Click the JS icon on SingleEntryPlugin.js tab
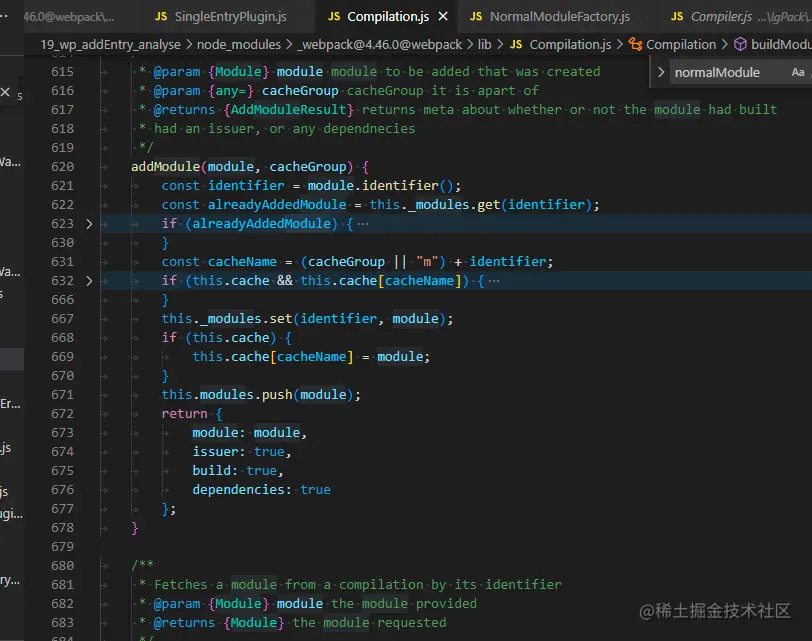 [x=161, y=17]
